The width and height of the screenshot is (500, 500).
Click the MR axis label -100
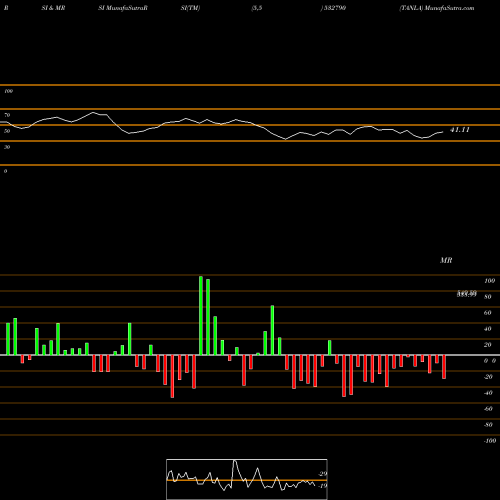[489, 441]
